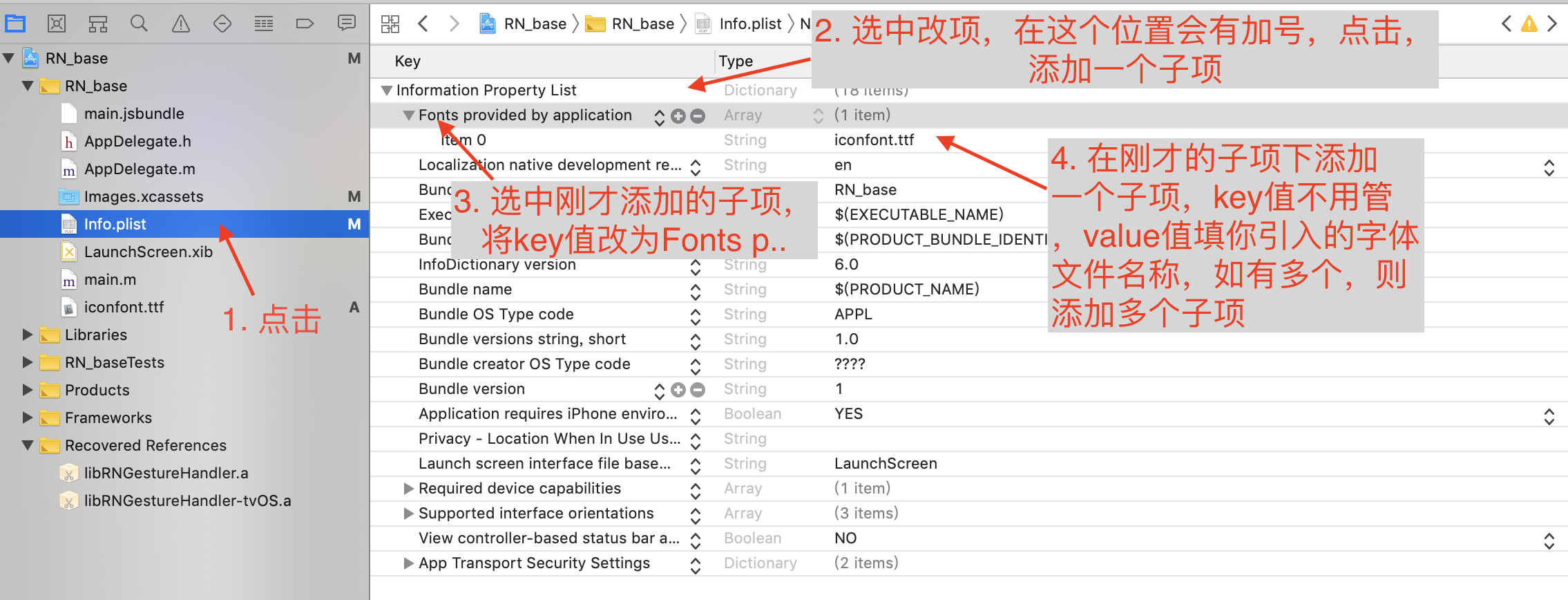Expand the Libraries folder
Viewport: 1568px width, 600px height.
tap(28, 335)
